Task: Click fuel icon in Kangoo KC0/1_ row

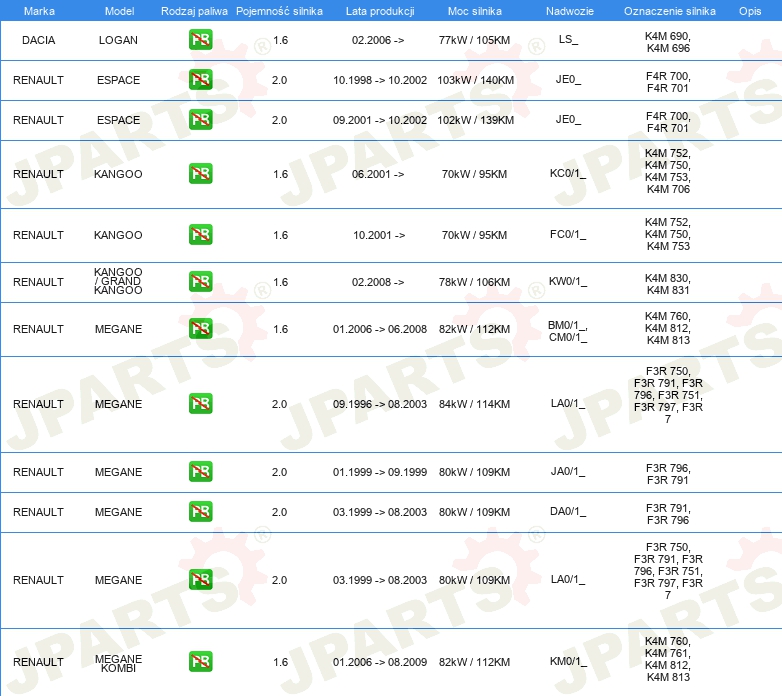Action: (200, 174)
